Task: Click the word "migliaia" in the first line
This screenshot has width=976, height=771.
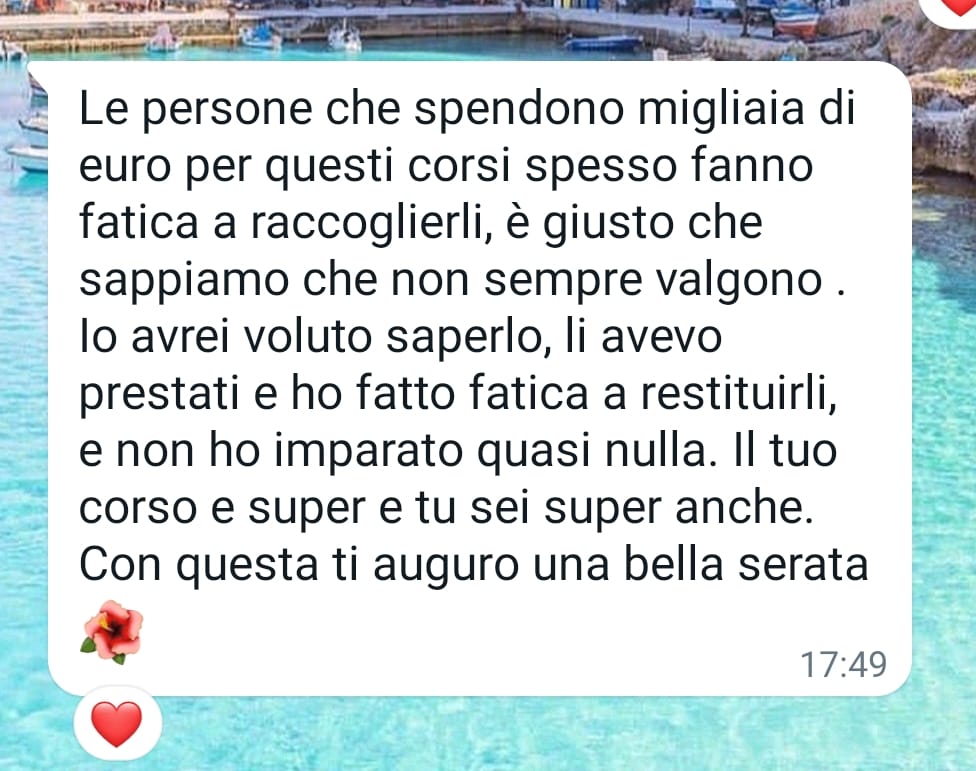Action: 721,110
